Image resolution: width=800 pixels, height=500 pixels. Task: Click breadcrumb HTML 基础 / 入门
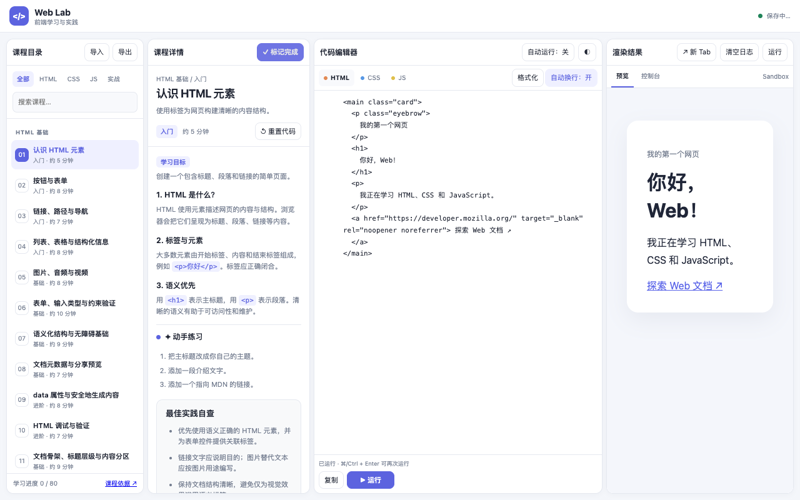[x=181, y=79]
